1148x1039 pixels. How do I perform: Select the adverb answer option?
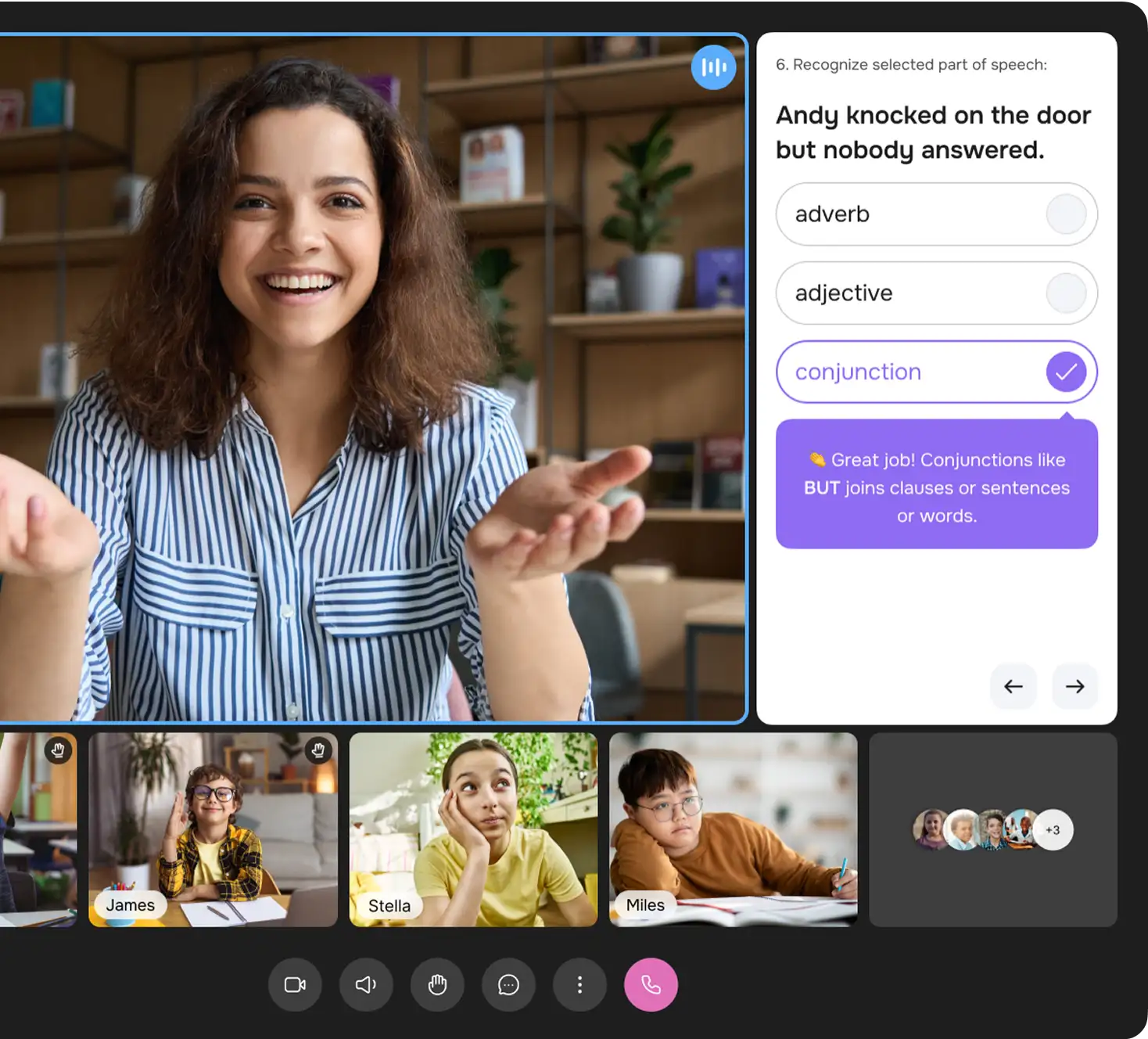(936, 214)
